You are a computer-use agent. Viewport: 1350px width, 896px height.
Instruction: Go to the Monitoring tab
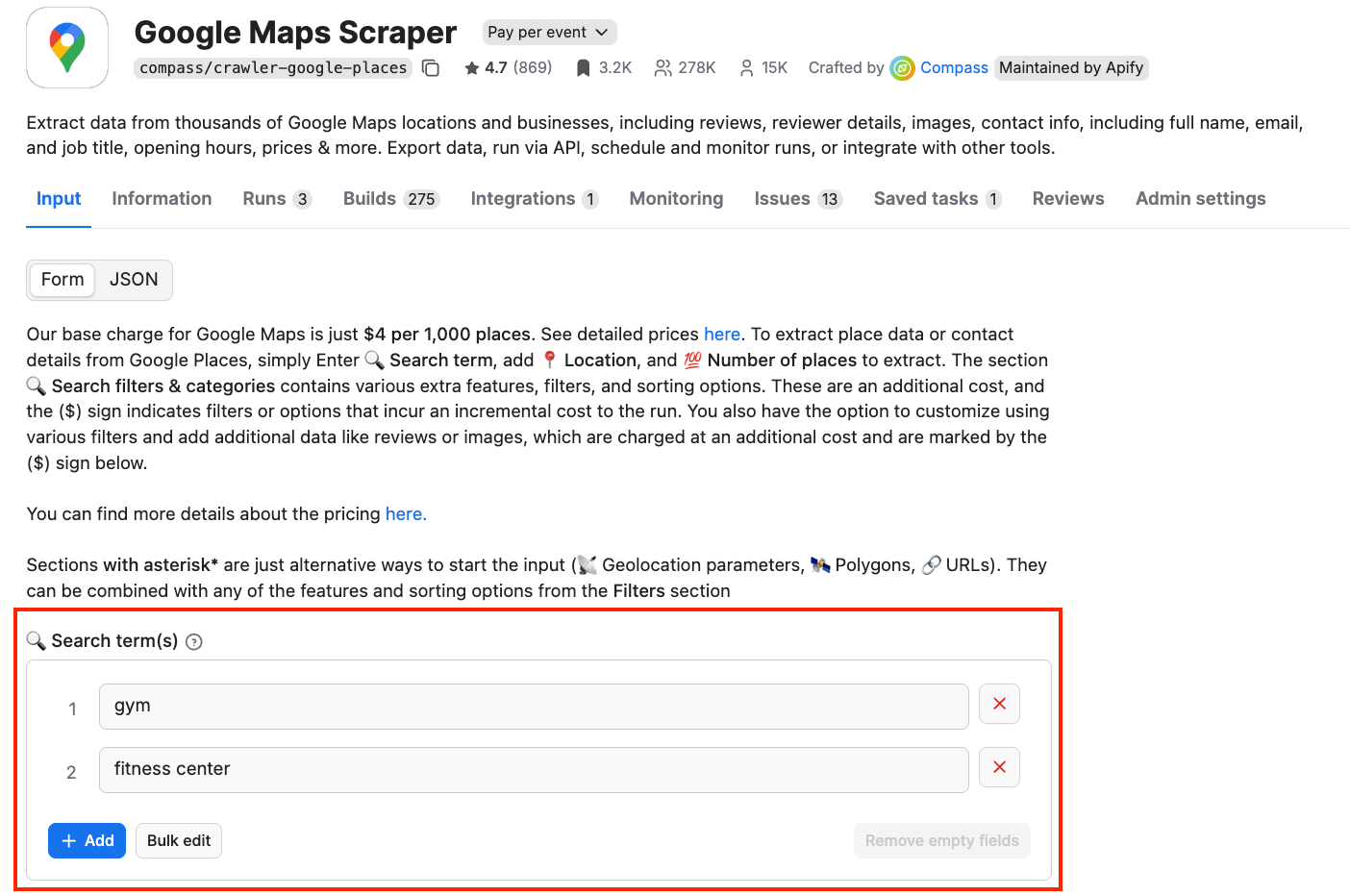pyautogui.click(x=676, y=198)
